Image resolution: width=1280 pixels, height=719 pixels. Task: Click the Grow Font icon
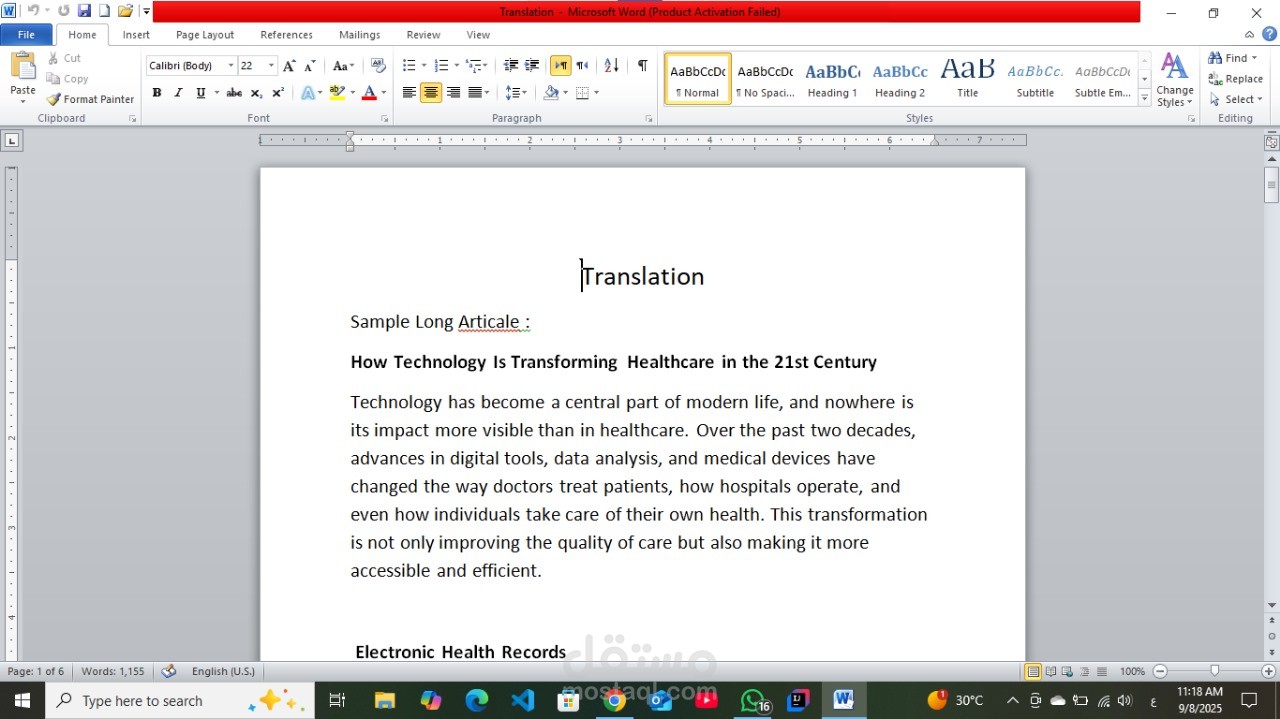point(289,65)
